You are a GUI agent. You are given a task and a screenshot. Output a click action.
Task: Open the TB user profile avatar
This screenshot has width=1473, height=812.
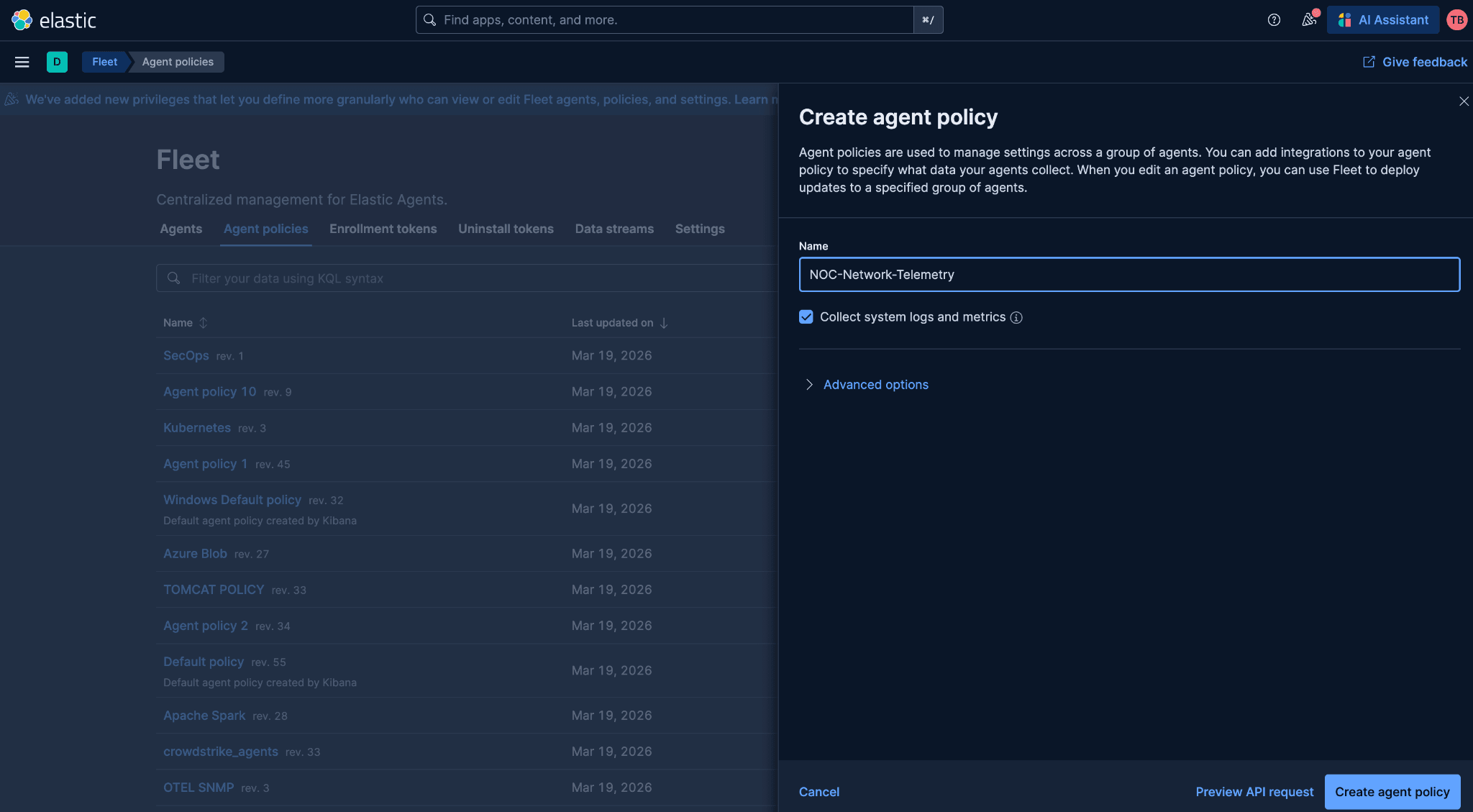tap(1456, 20)
